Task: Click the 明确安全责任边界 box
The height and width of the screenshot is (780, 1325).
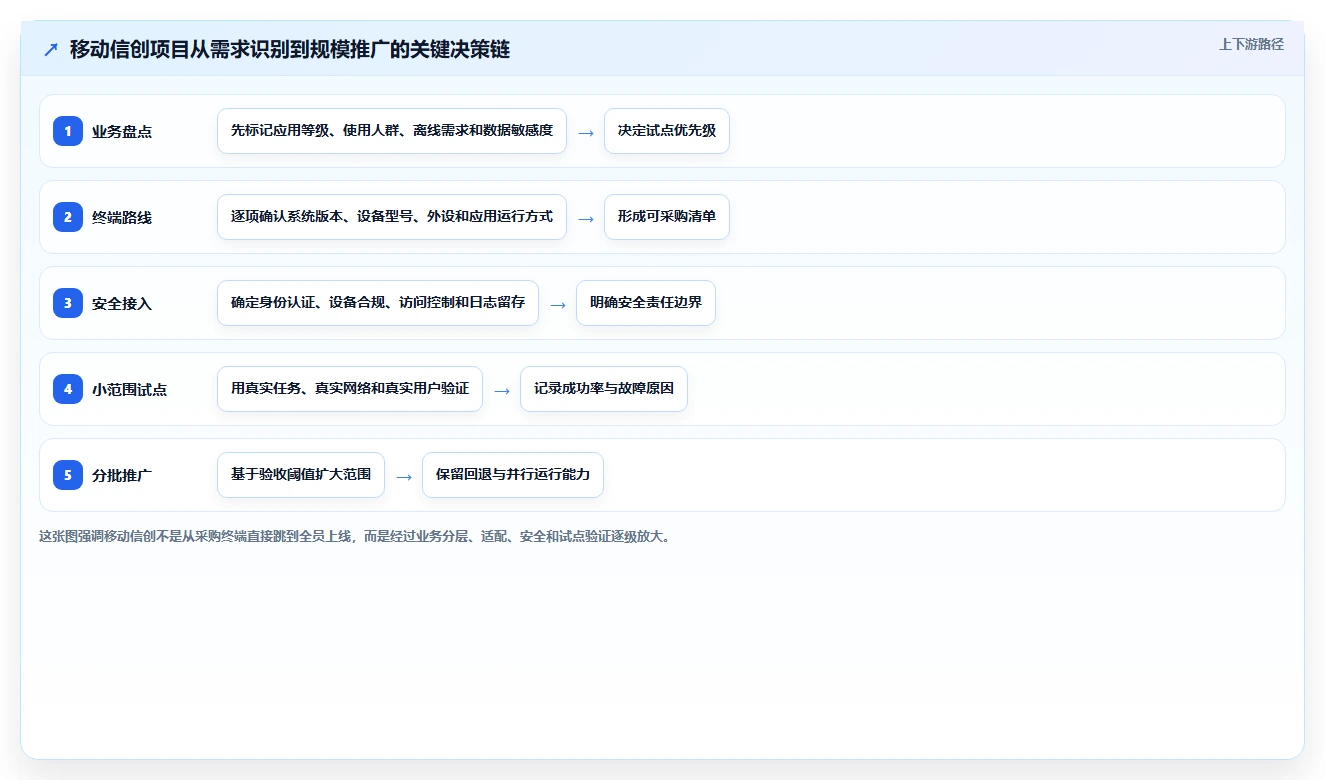Action: pyautogui.click(x=646, y=303)
